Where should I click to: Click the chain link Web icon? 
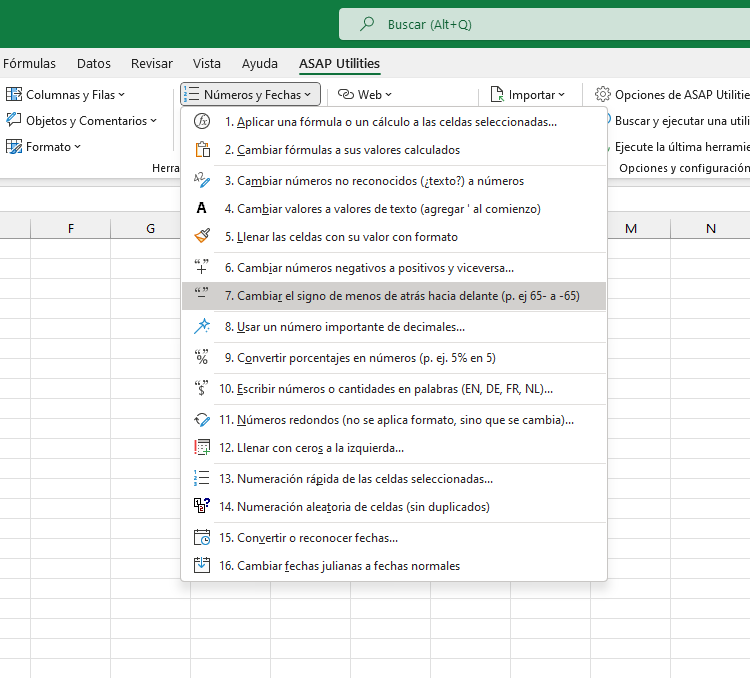[346, 94]
